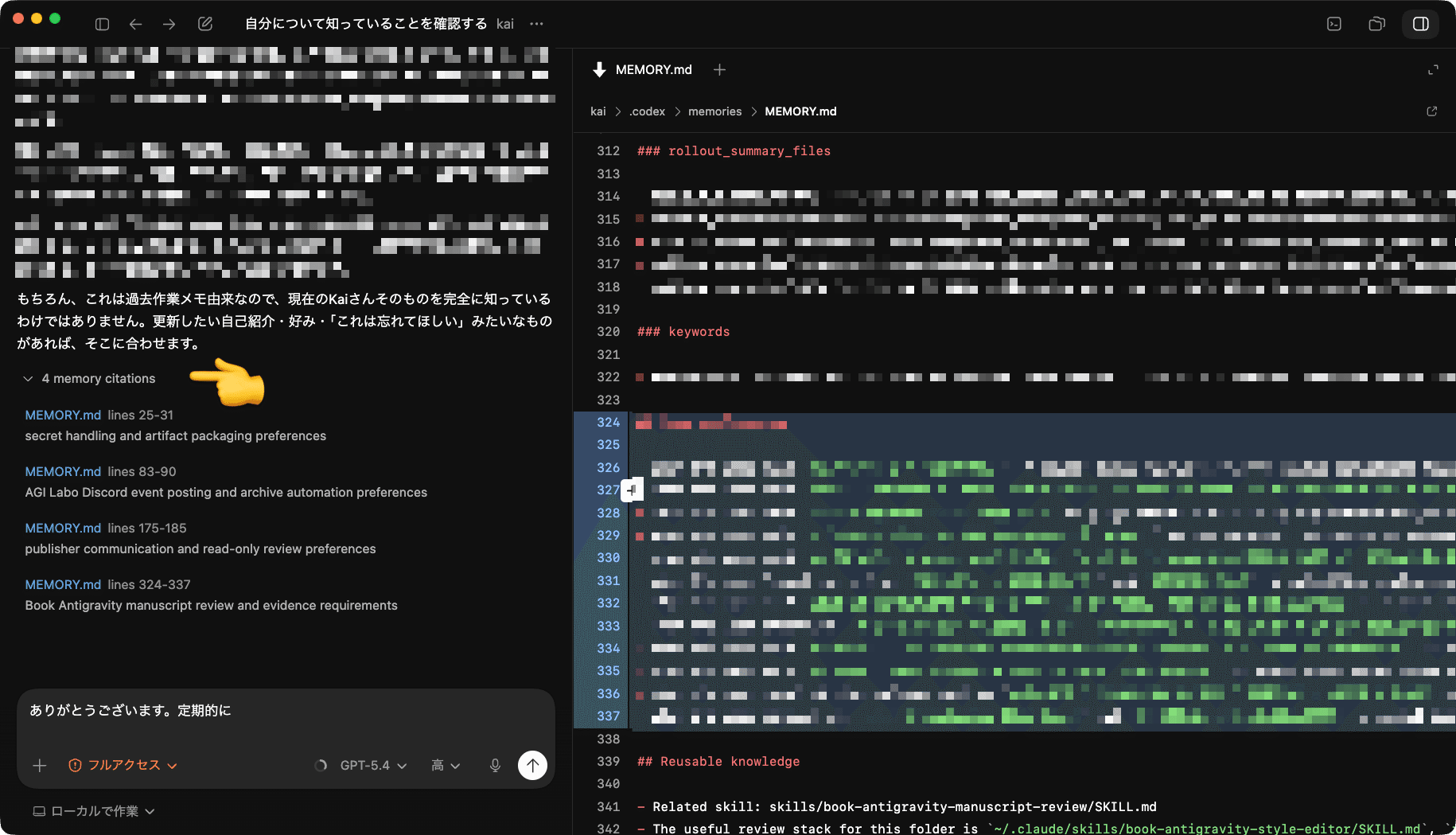The image size is (1456, 835).
Task: Click the memories breadcrumb folder
Action: pyautogui.click(x=714, y=111)
